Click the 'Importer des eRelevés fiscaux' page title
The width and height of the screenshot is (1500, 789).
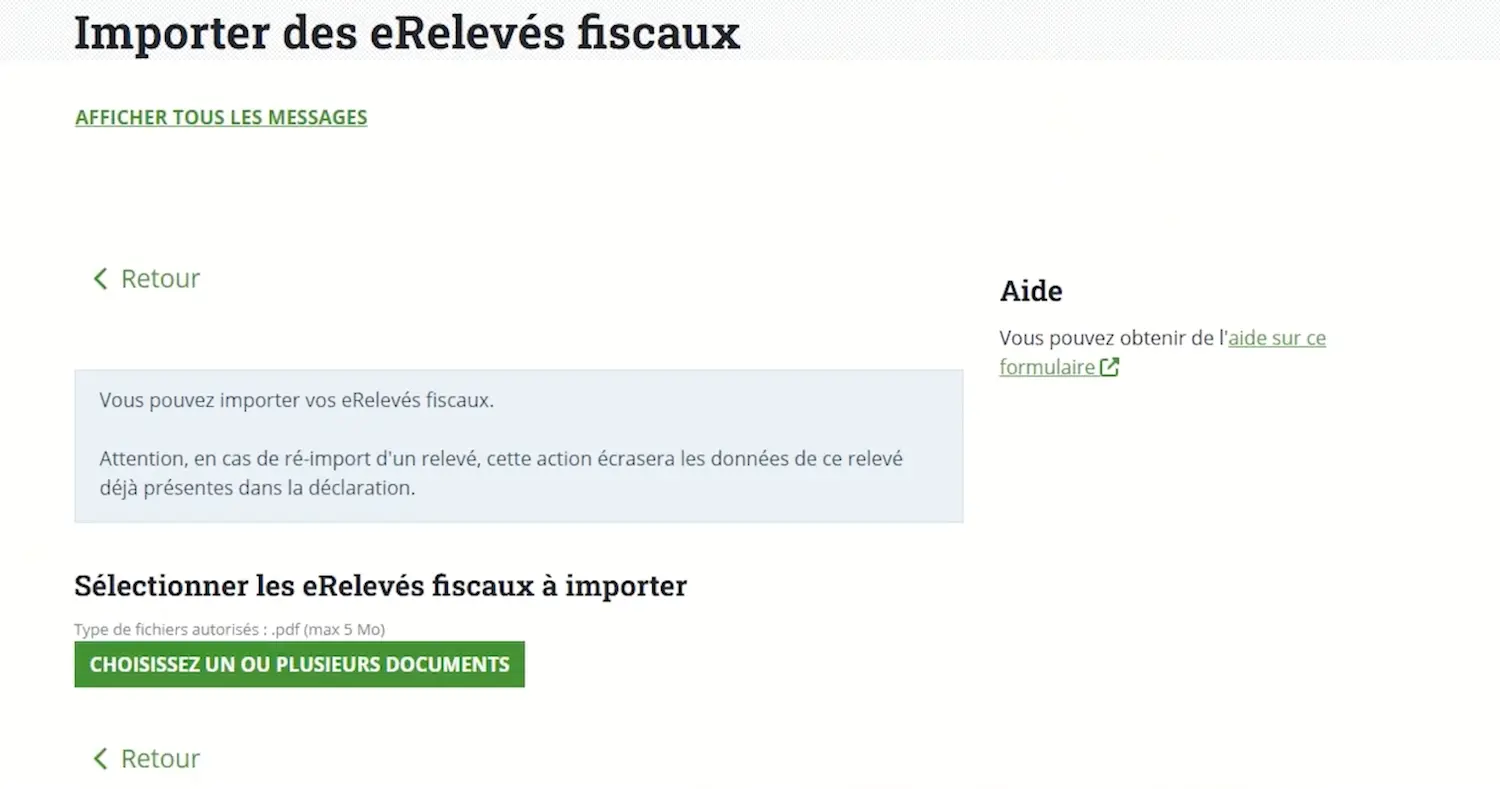point(407,33)
